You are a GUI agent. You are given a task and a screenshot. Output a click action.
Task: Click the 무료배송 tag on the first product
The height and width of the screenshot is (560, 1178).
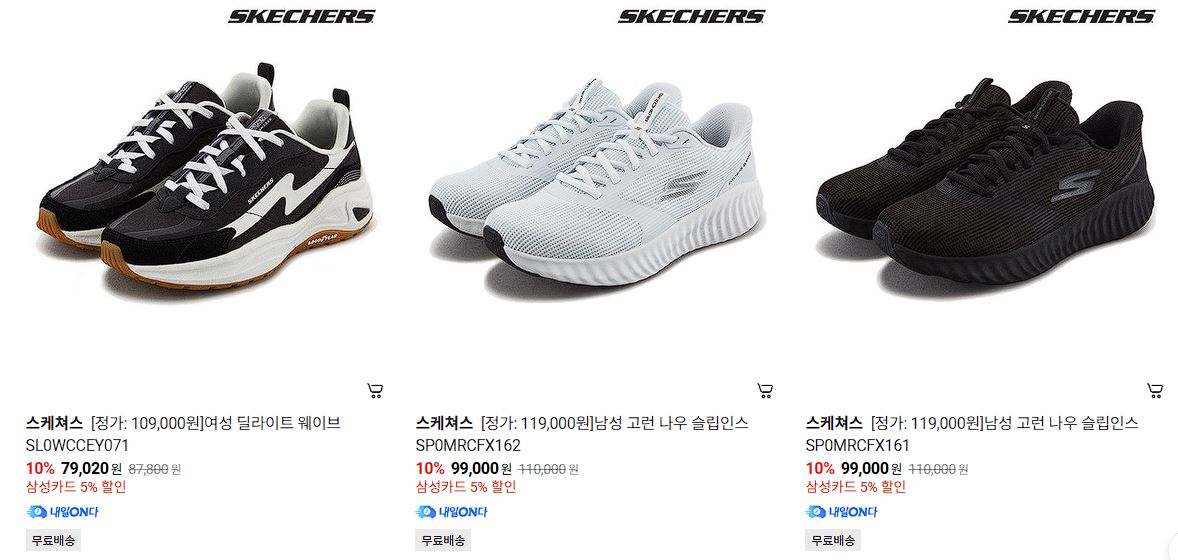[x=53, y=540]
